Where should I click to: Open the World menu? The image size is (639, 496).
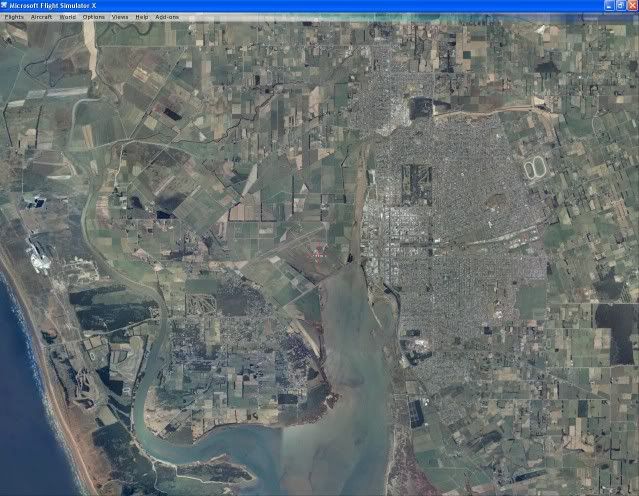click(x=67, y=17)
